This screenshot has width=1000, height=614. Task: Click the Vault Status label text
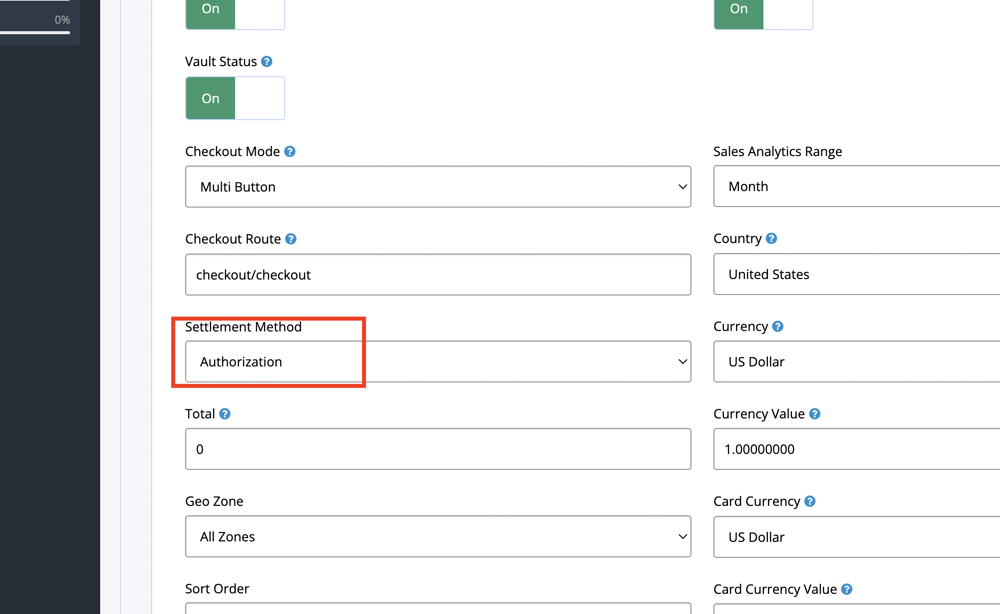pos(221,62)
